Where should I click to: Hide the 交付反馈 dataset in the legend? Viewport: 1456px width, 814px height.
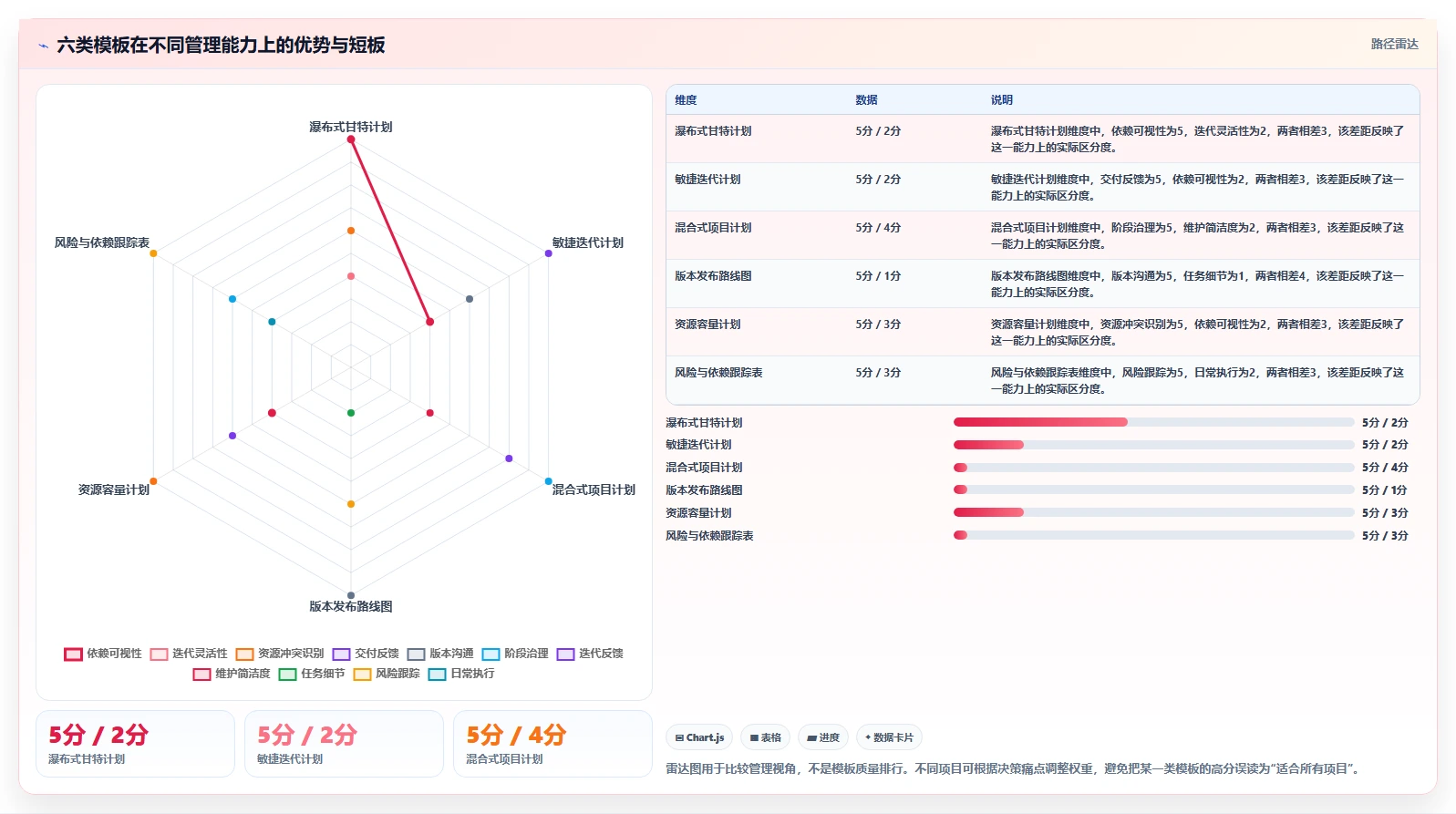tap(366, 654)
